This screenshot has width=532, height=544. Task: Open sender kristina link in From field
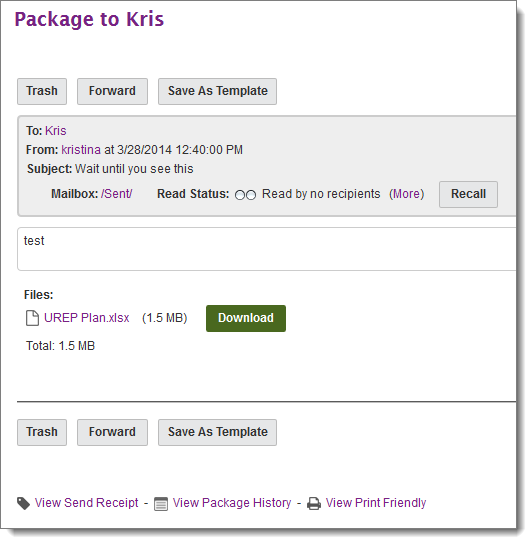[x=81, y=150]
